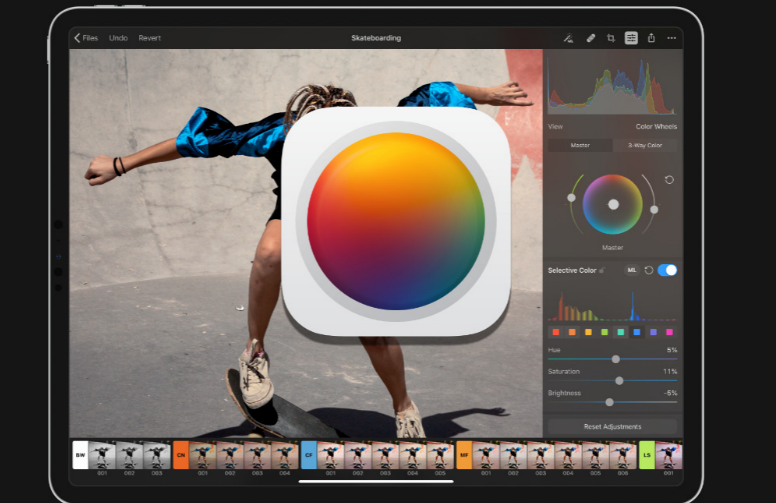
Task: Select the red selective color swatch
Action: coord(556,332)
